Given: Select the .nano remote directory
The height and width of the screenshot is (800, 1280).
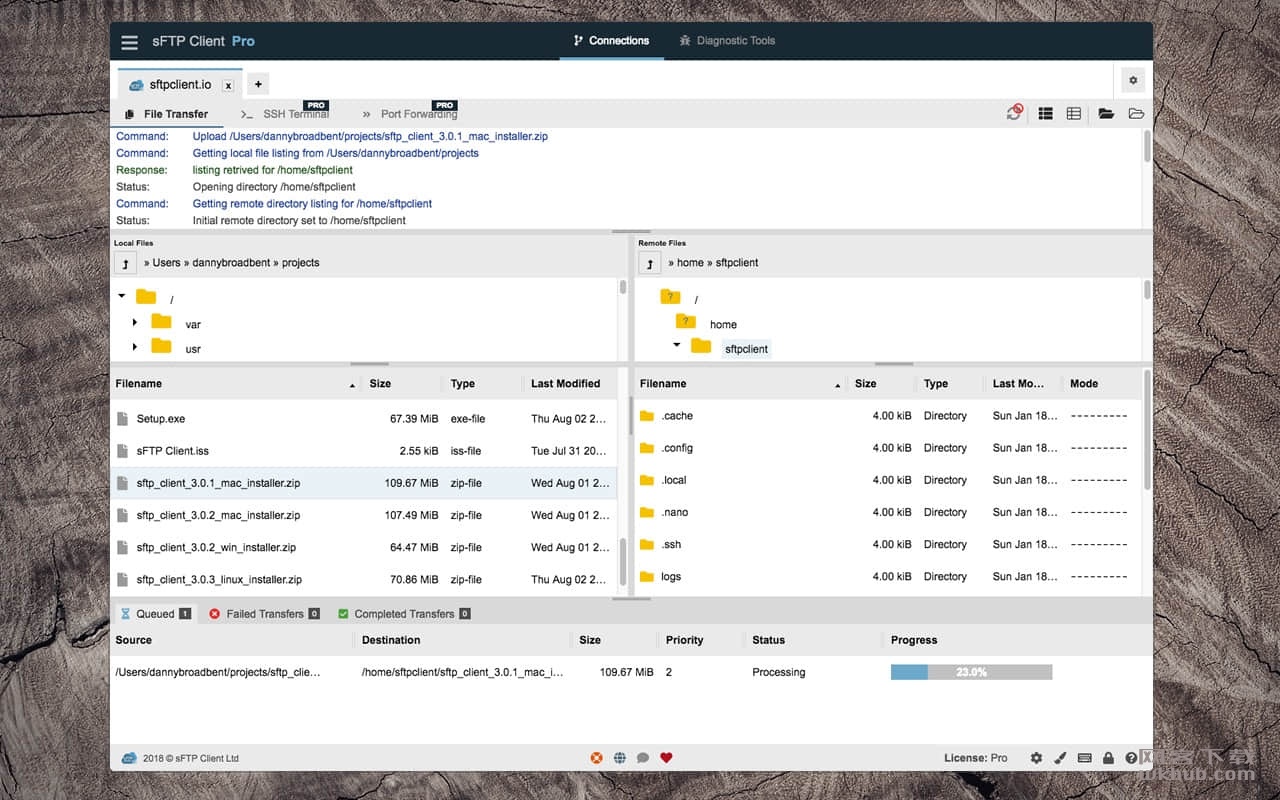Looking at the screenshot, I should (887, 512).
